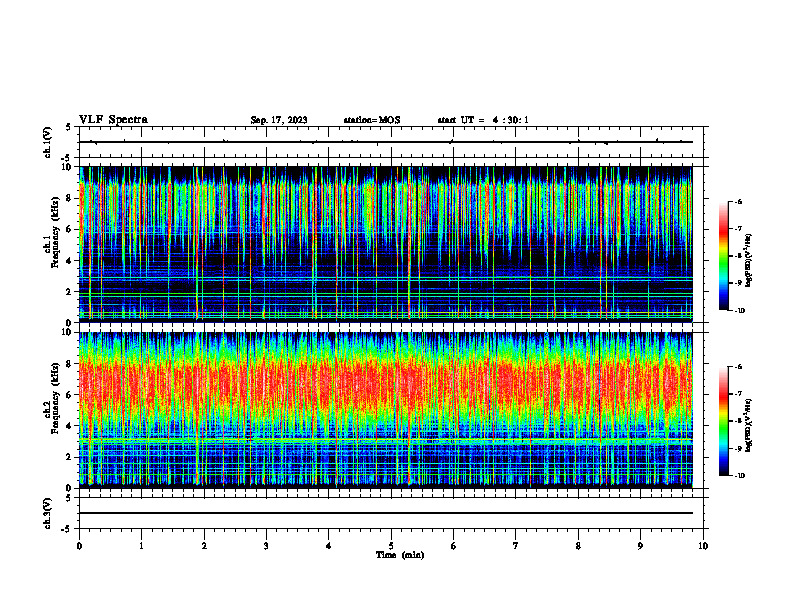Select the date text "Sep. 17, 2023"
Image resolution: width=792 pixels, height=612 pixels.
[x=279, y=120]
